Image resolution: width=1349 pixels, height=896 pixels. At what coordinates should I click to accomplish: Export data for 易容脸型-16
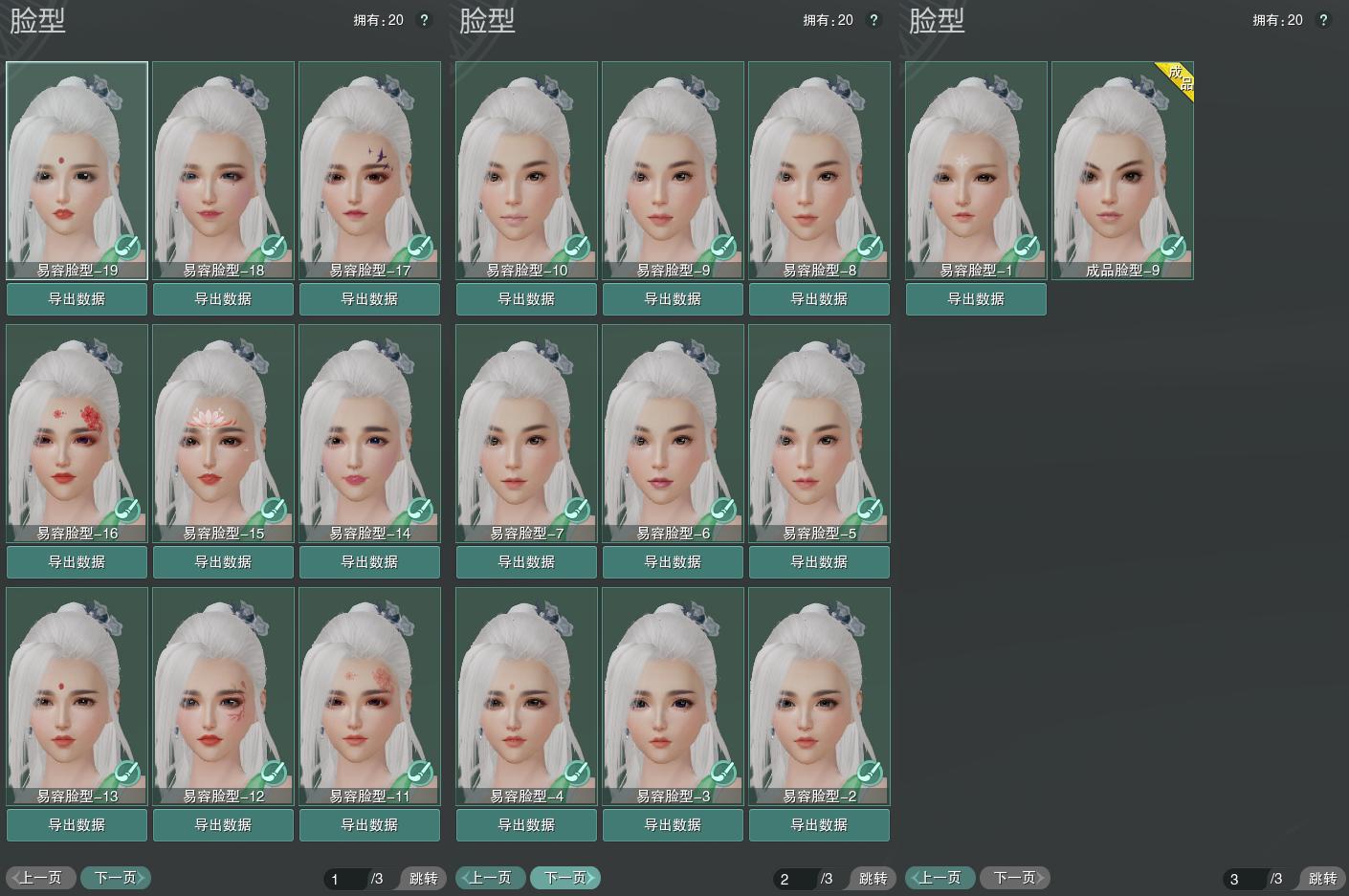77,562
